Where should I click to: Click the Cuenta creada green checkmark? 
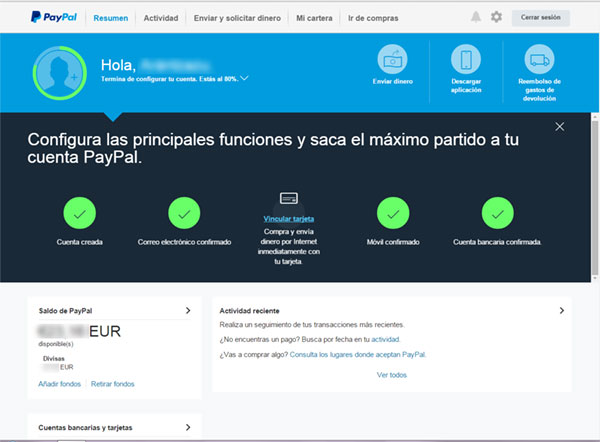coord(80,213)
